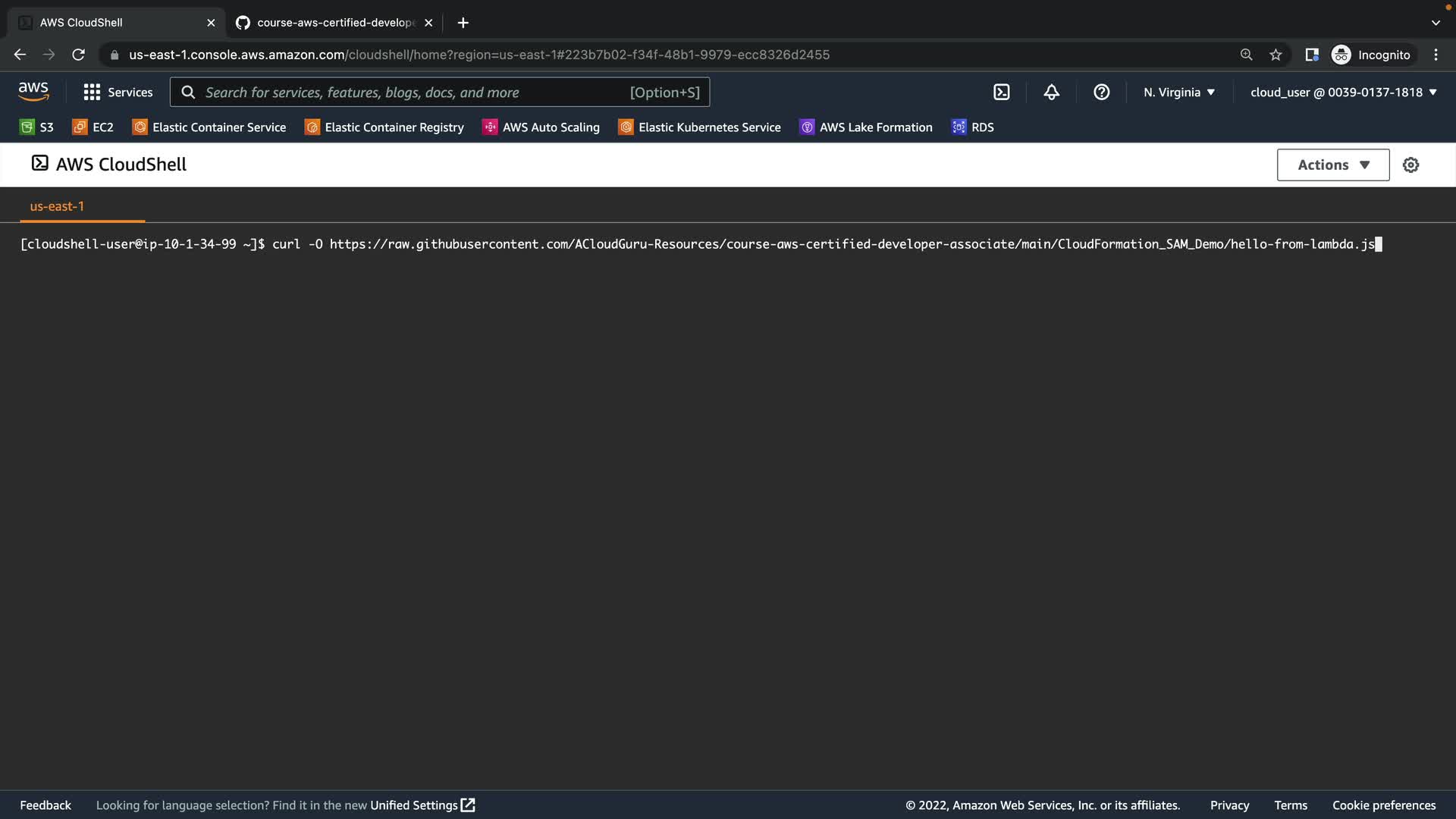Image resolution: width=1456 pixels, height=819 pixels.
Task: Reload the browser page
Action: [x=78, y=55]
